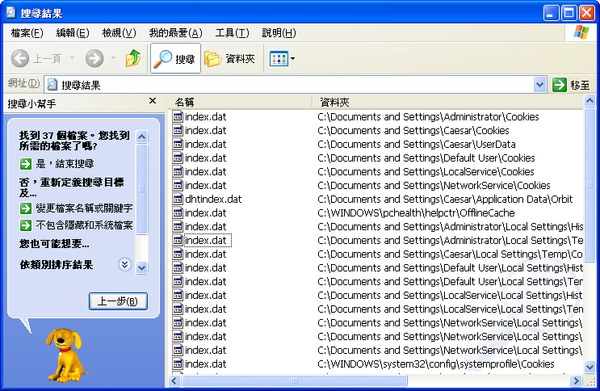The width and height of the screenshot is (600, 391).
Task: Select index.dat in LocalService\Cookies
Action: point(205,171)
